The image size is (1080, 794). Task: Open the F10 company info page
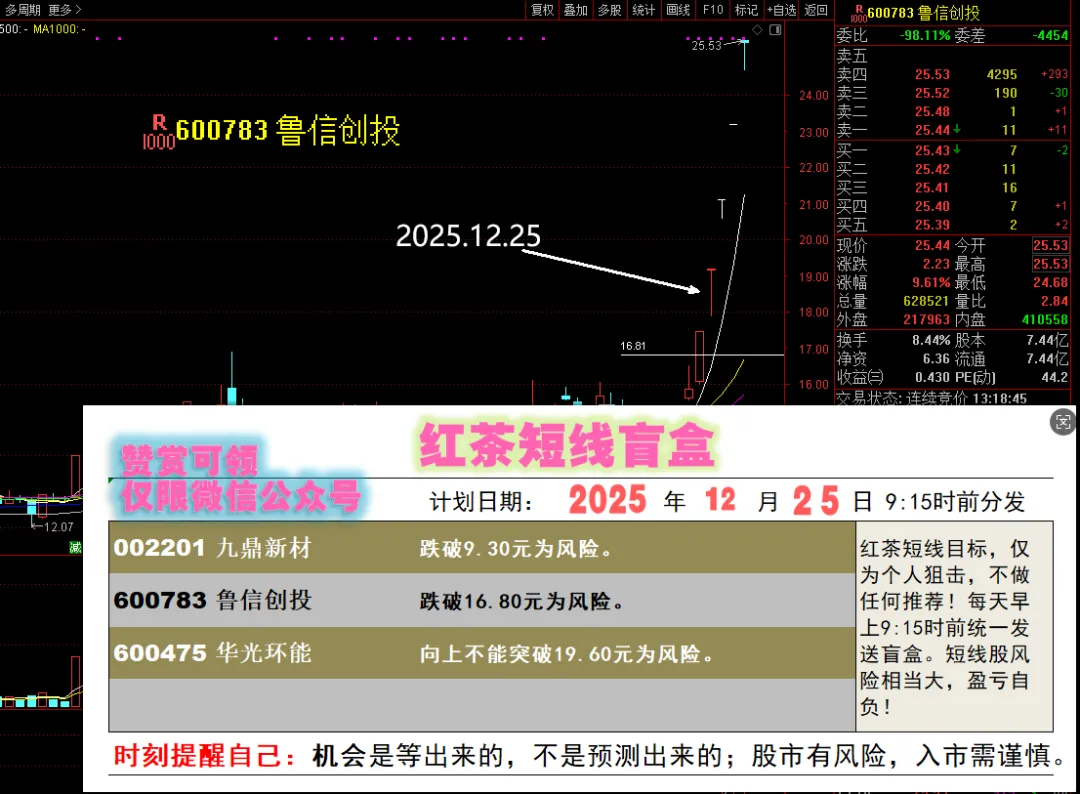pyautogui.click(x=713, y=10)
